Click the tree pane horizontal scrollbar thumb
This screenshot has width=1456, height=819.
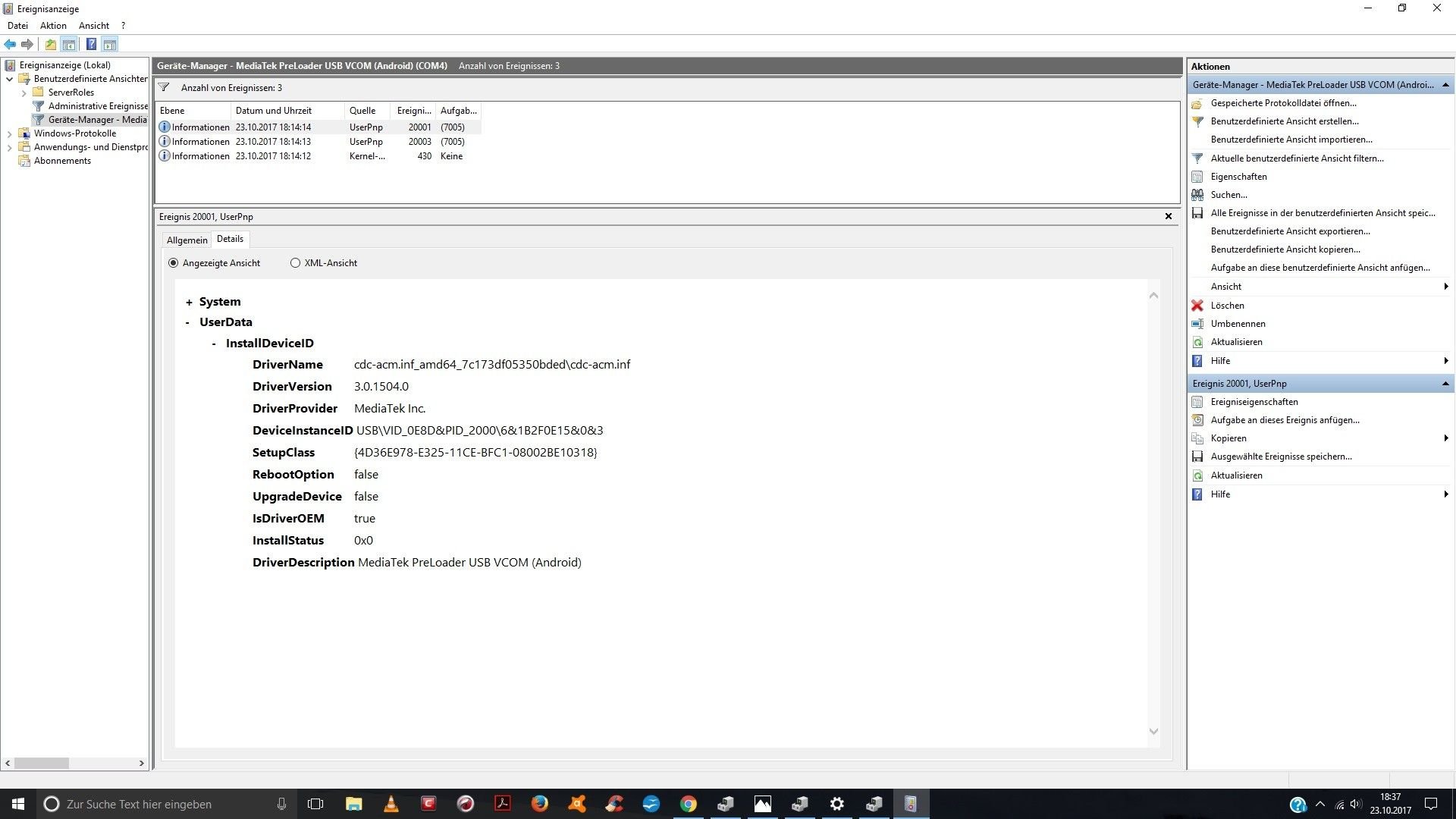(42, 763)
